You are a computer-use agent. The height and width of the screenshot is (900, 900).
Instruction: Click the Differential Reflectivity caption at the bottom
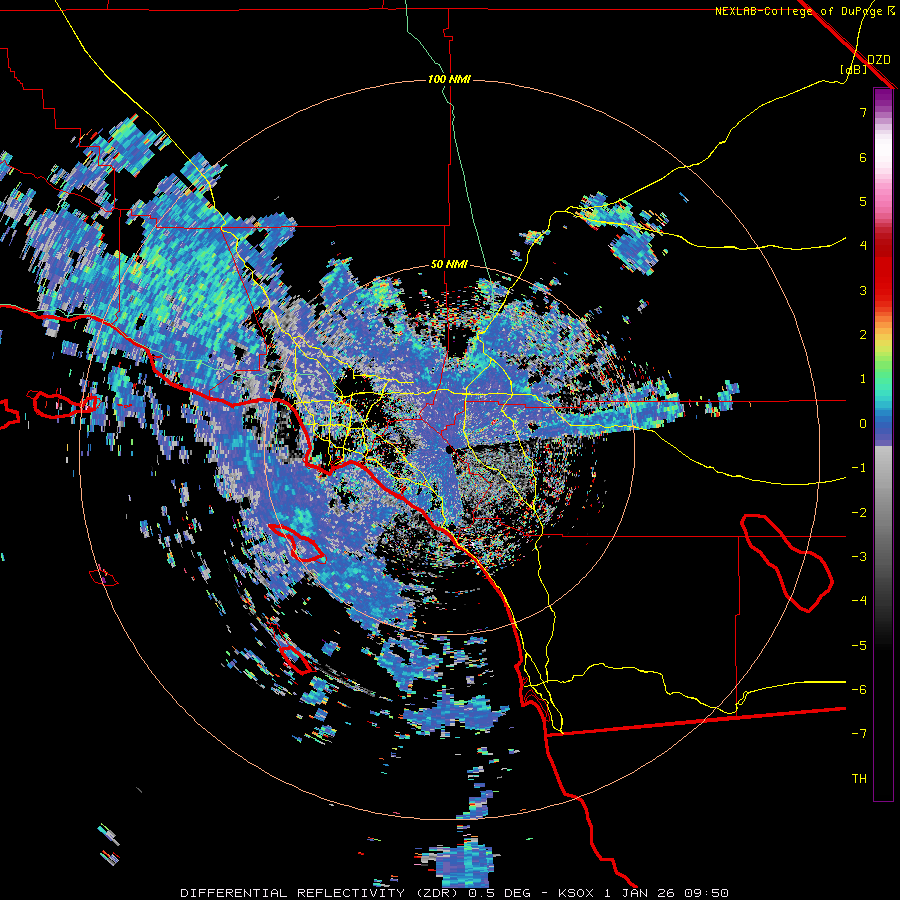tap(454, 893)
